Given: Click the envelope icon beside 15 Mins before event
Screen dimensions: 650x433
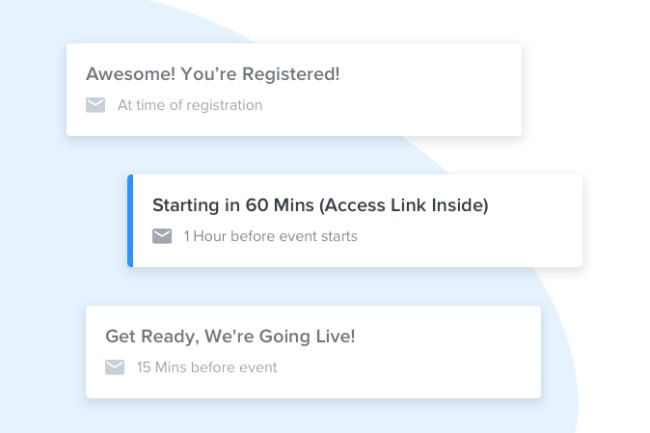Looking at the screenshot, I should (115, 367).
